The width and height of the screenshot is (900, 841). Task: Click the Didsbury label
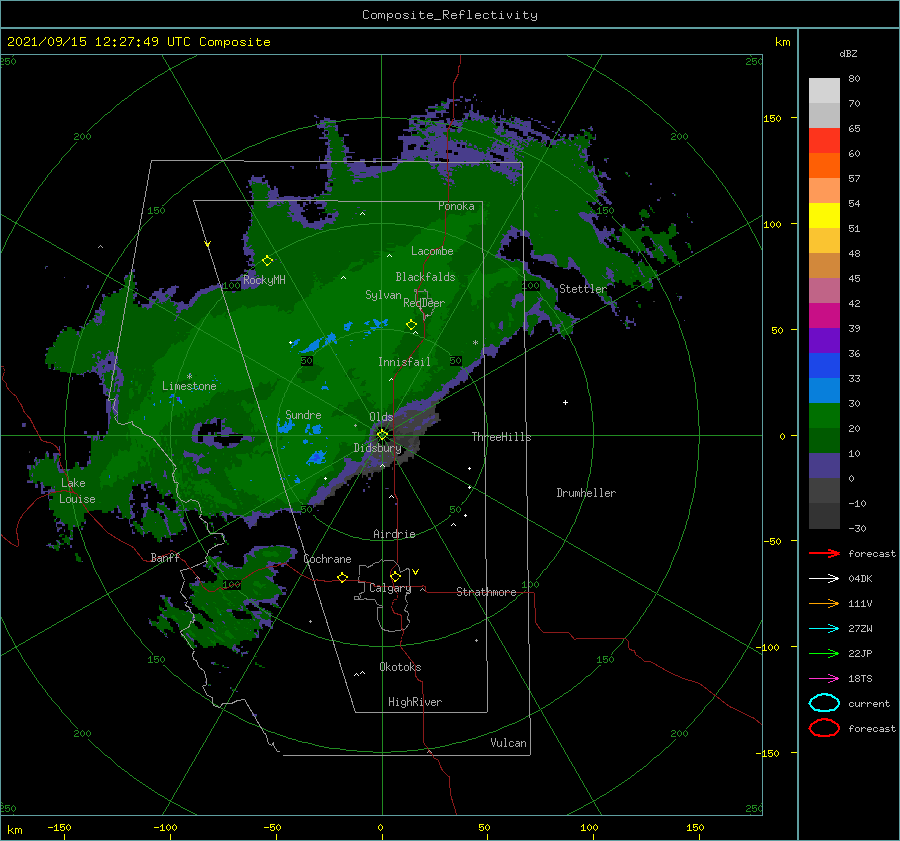click(378, 448)
